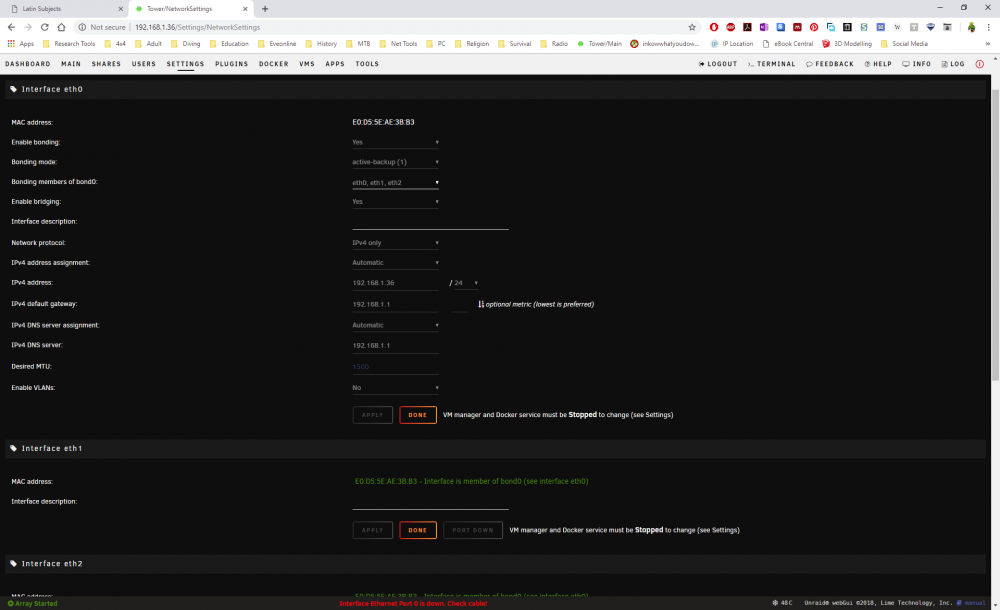
Task: Open the Feedback dialog
Action: (829, 64)
